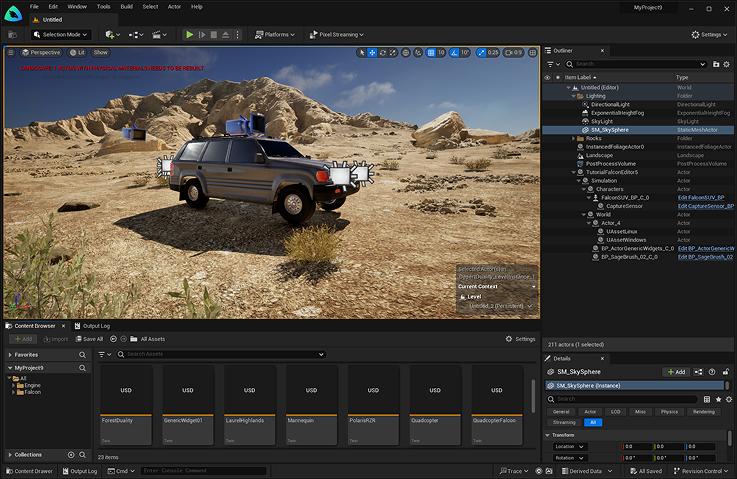Open the Location type dropdown
737x479 pixels.
pyautogui.click(x=569, y=447)
